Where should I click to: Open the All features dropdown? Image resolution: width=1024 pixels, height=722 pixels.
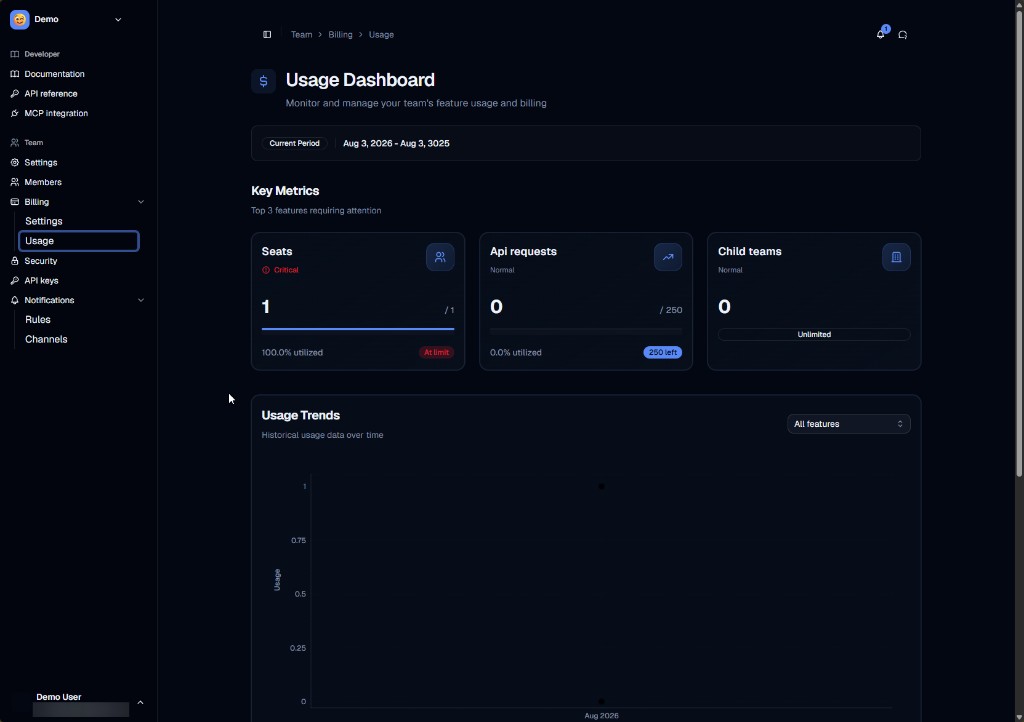coord(848,424)
